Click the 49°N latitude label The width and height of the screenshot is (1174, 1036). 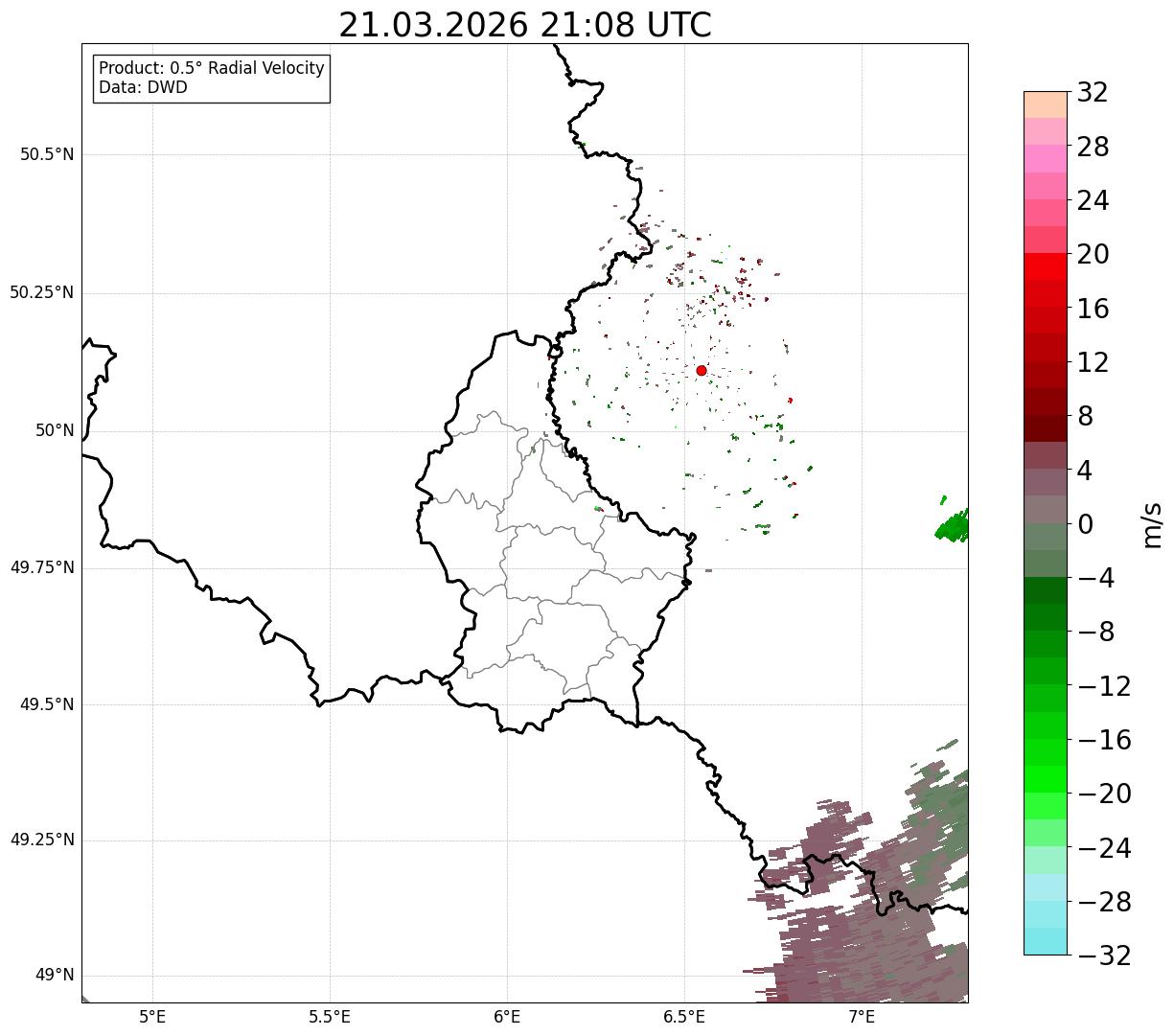point(55,976)
